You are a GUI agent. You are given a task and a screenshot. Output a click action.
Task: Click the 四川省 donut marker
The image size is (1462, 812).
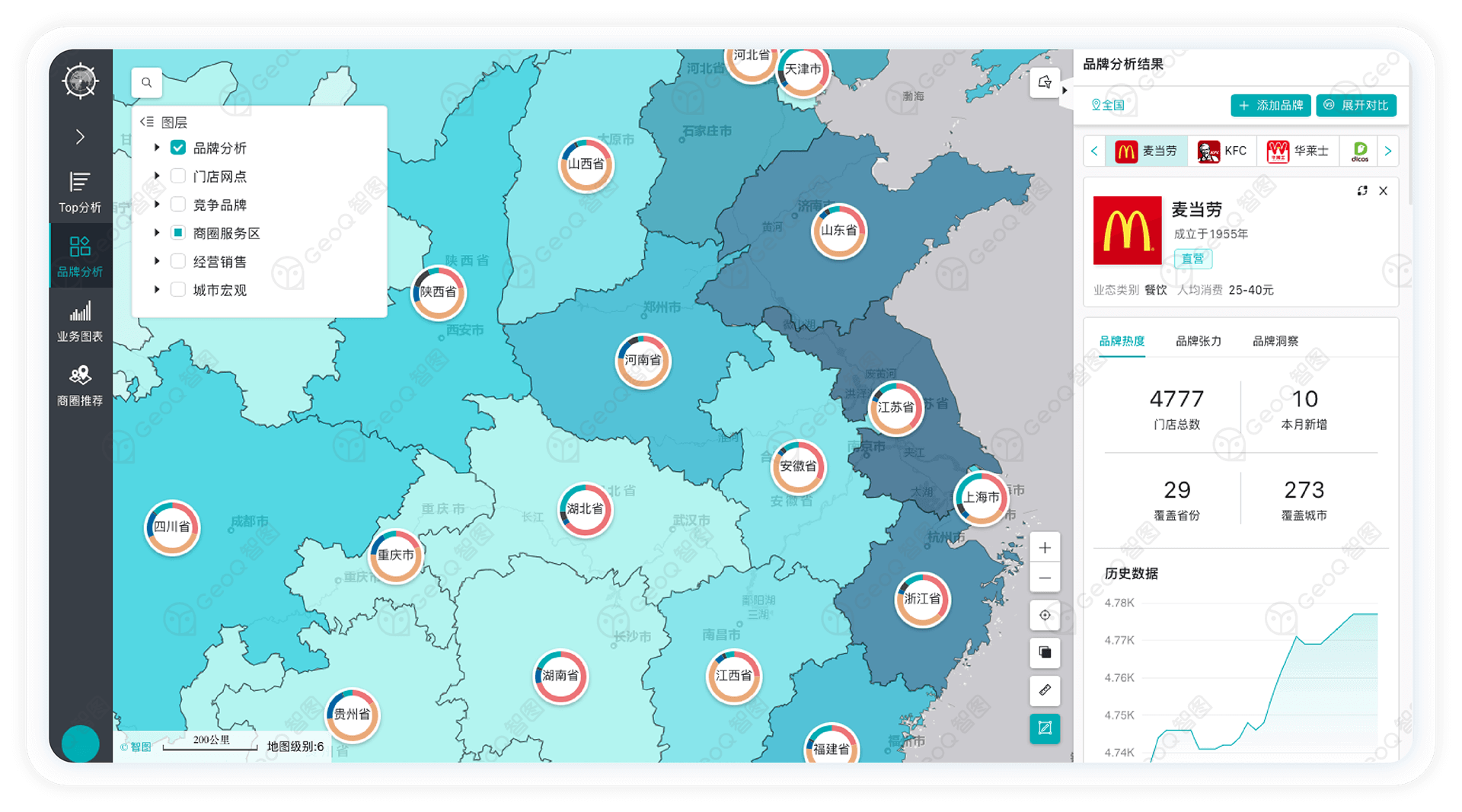(x=172, y=527)
